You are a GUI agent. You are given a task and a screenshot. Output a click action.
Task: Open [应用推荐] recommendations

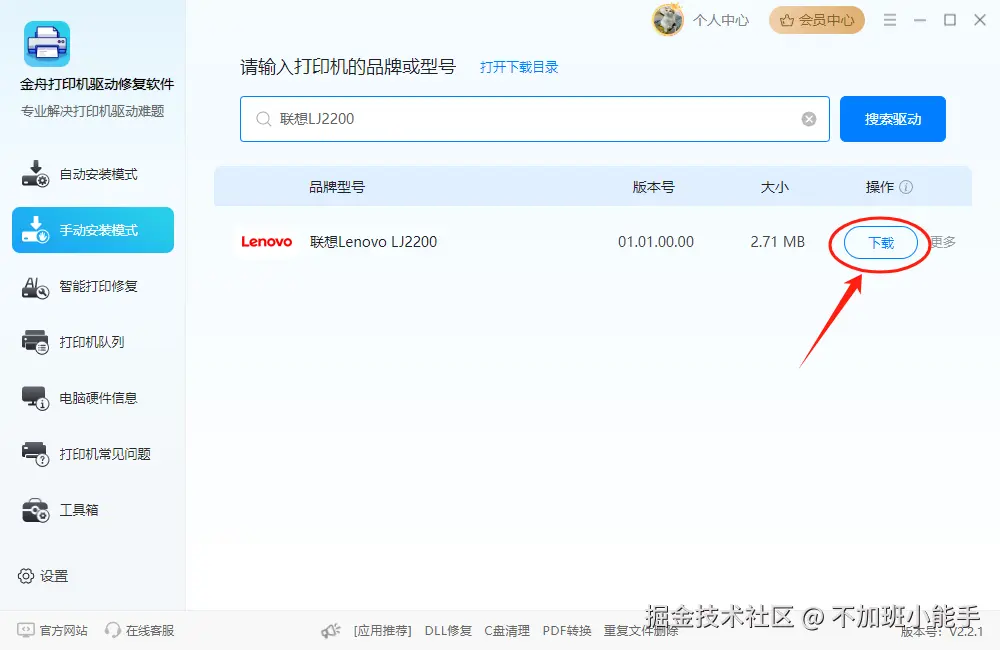tap(383, 631)
